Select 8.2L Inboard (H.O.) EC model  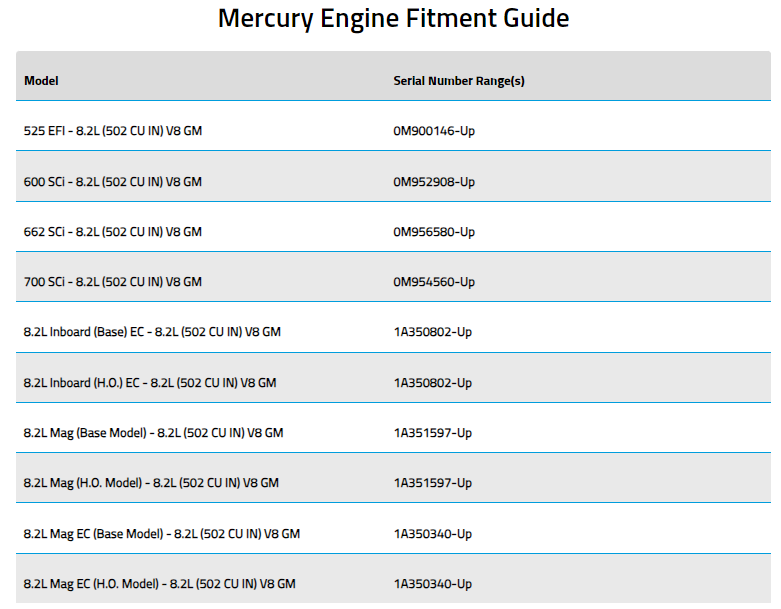pos(150,383)
